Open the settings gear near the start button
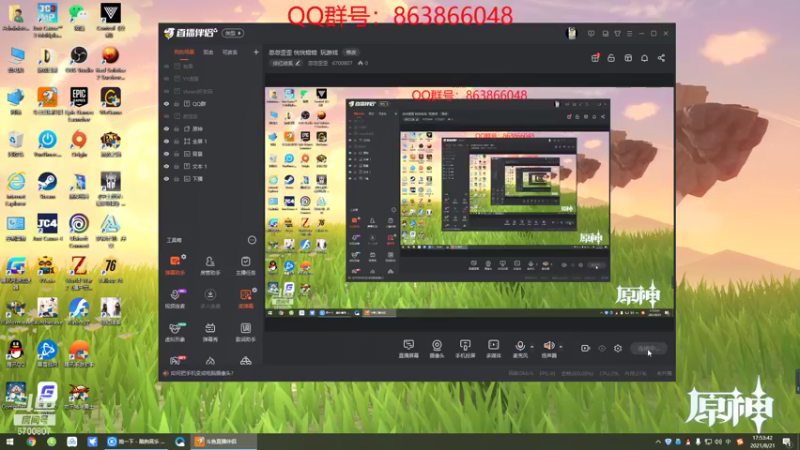The height and width of the screenshot is (450, 800). tap(618, 348)
